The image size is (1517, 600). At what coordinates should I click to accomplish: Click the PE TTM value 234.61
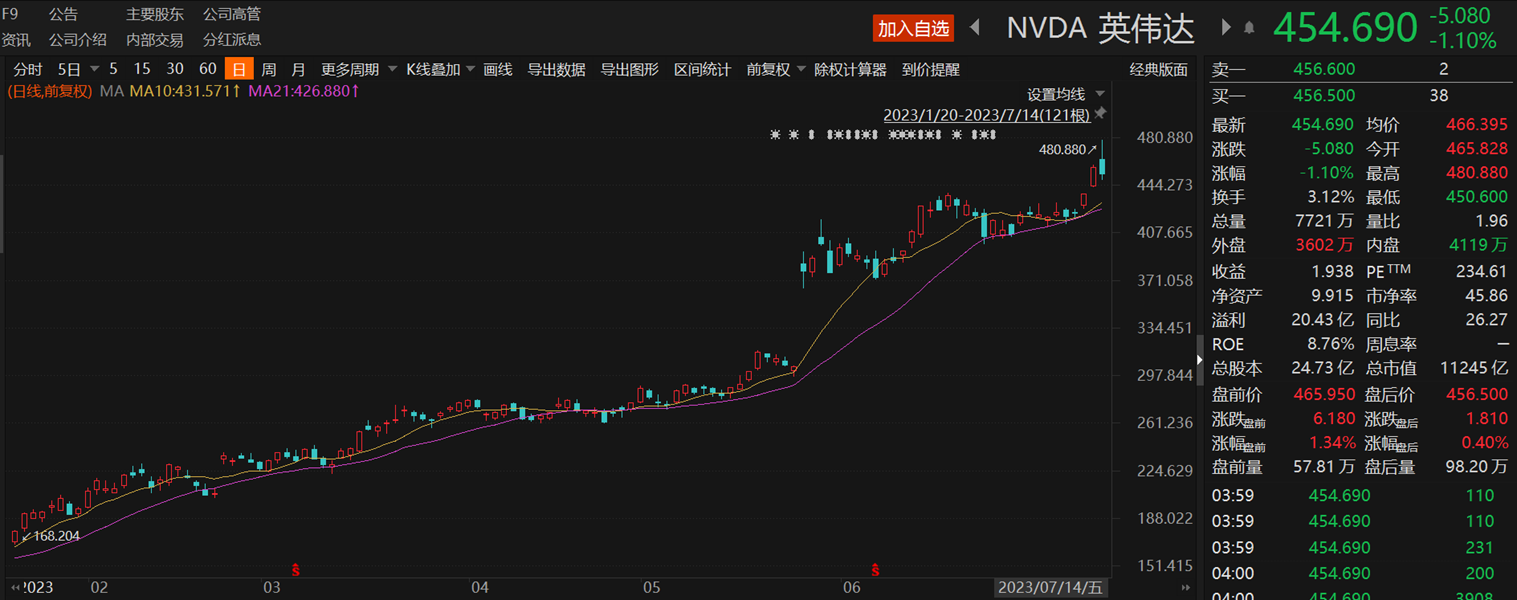1481,271
